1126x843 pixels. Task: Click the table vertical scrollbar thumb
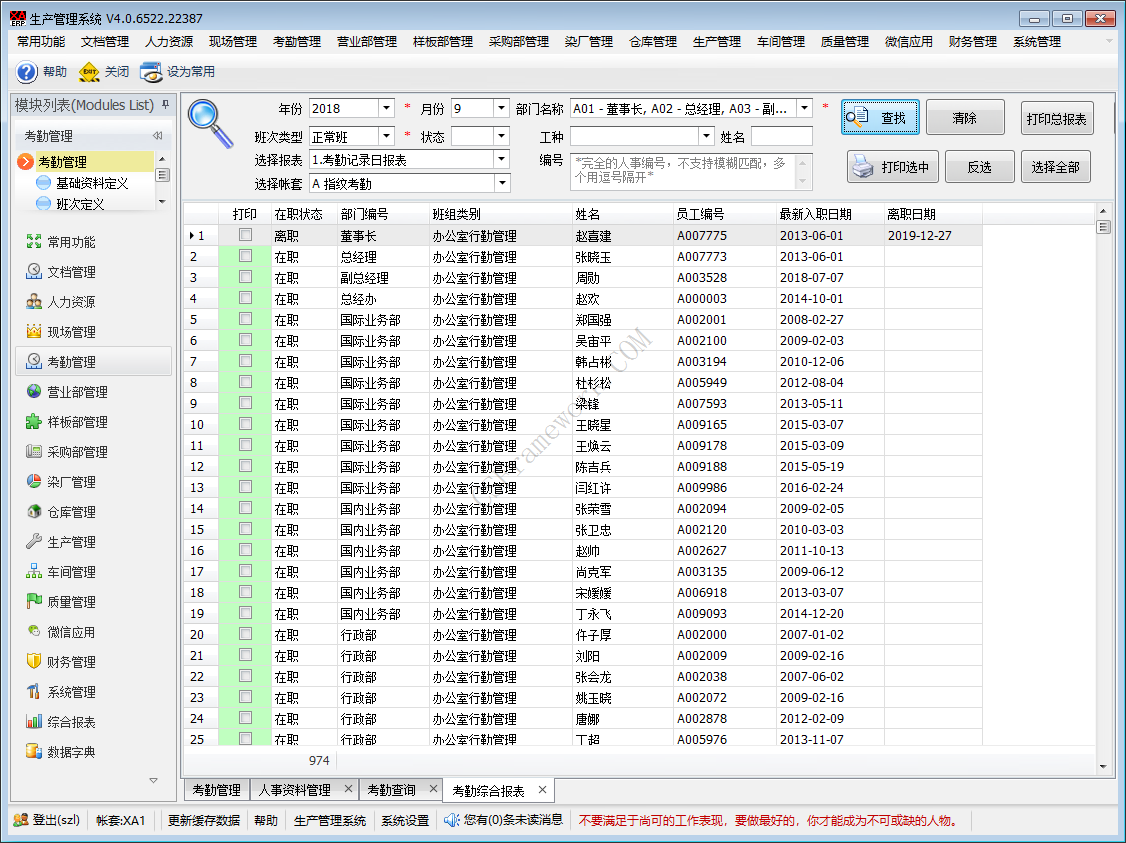pos(1103,228)
